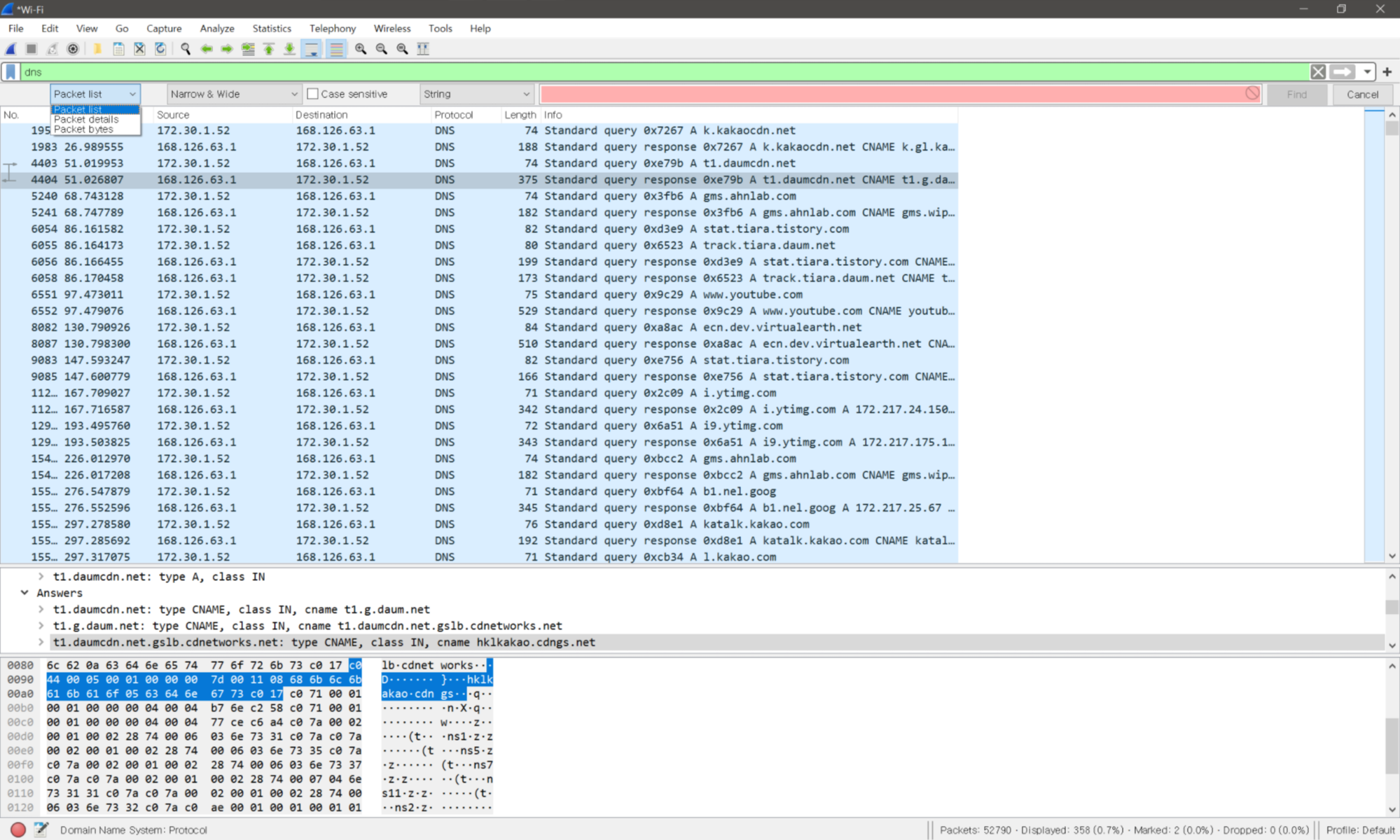Open the Capture menu

pos(164,29)
